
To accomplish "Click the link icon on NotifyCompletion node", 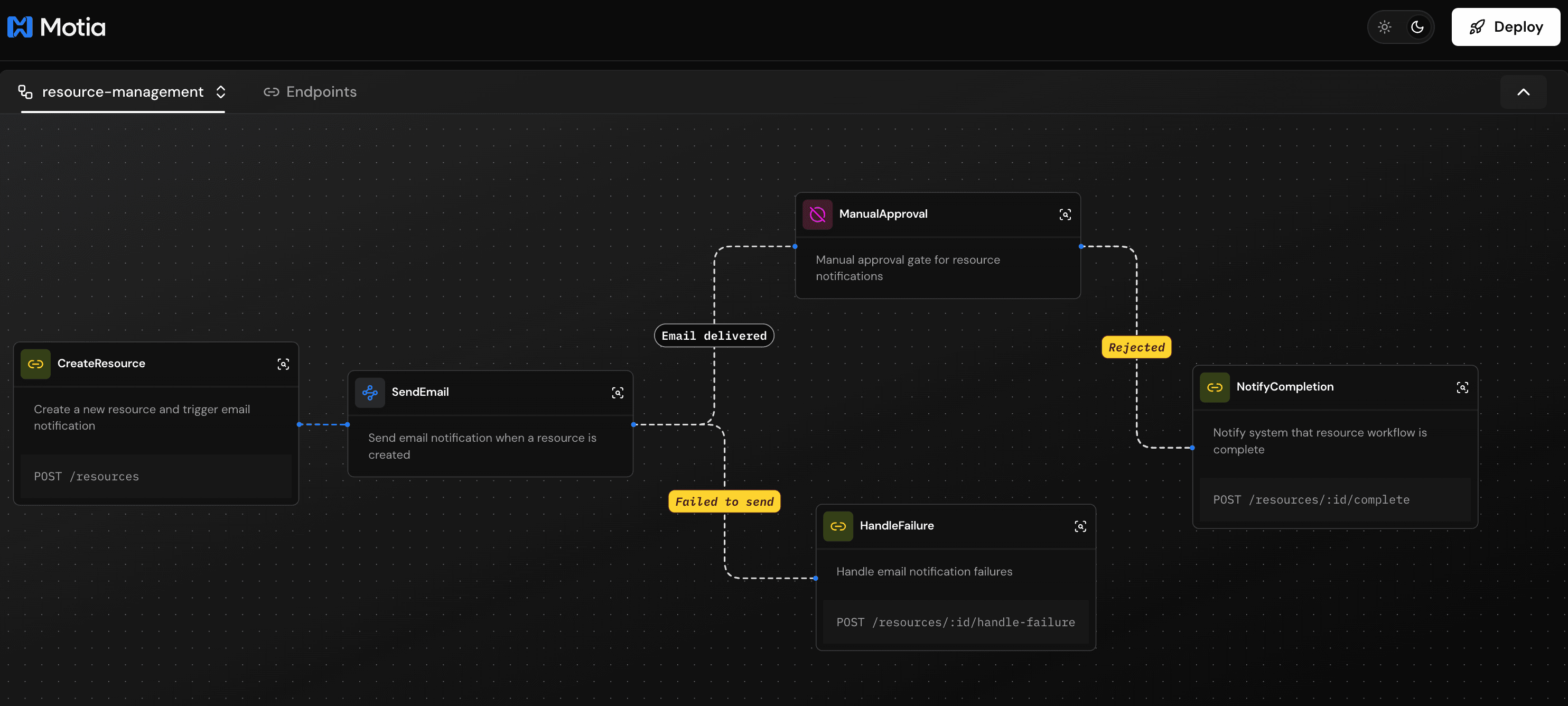I will pyautogui.click(x=1215, y=387).
